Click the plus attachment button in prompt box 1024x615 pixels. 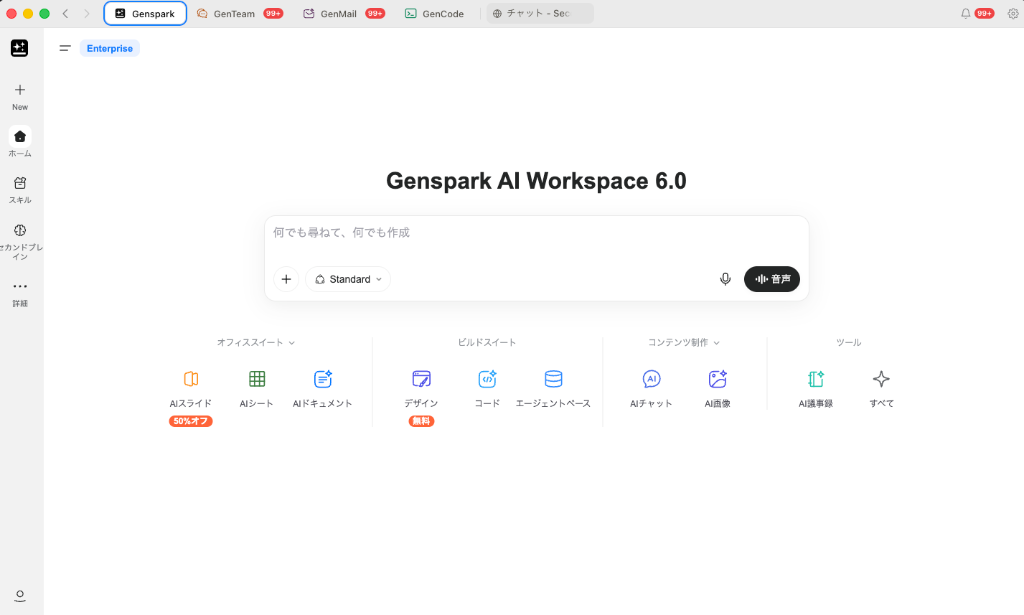[x=286, y=279]
